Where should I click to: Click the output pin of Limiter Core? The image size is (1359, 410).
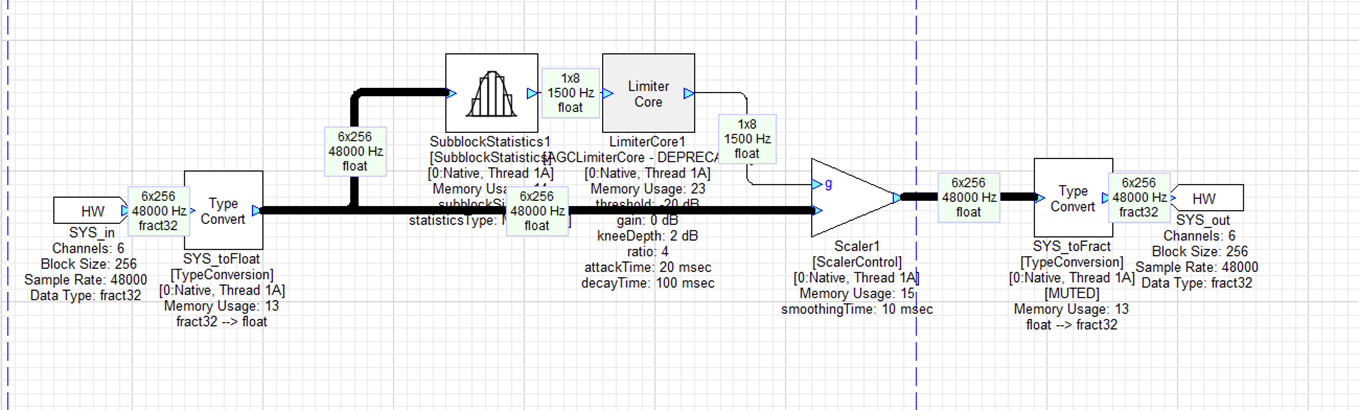pyautogui.click(x=688, y=94)
